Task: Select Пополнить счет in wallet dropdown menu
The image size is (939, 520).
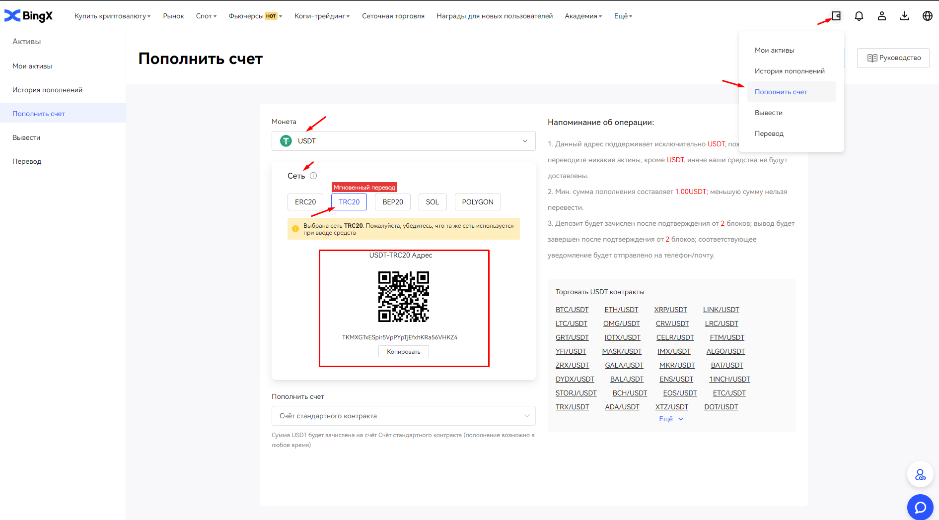Action: tap(791, 92)
